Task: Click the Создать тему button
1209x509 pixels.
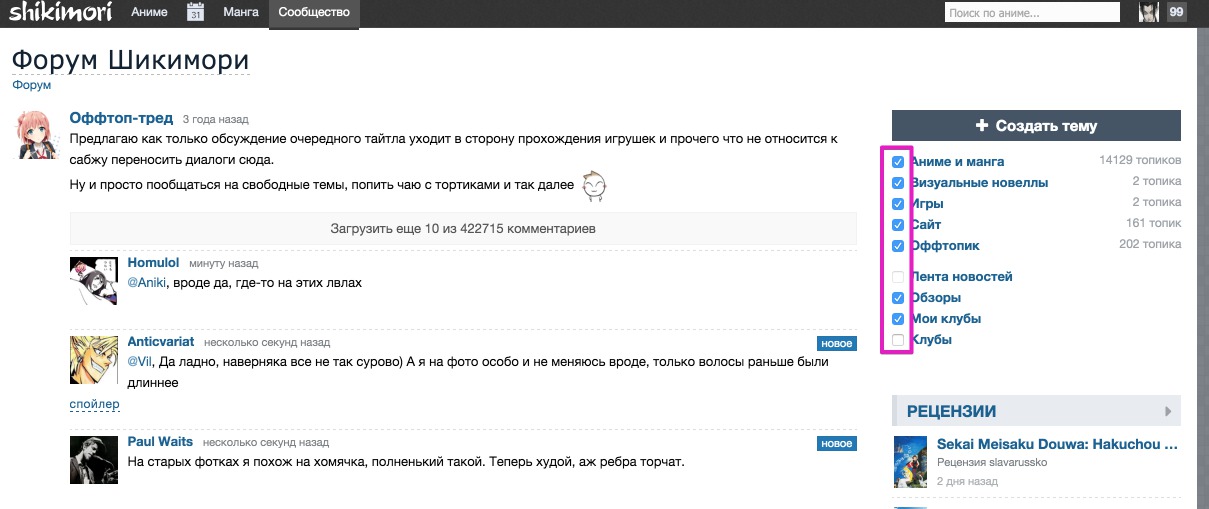Action: click(x=1036, y=126)
